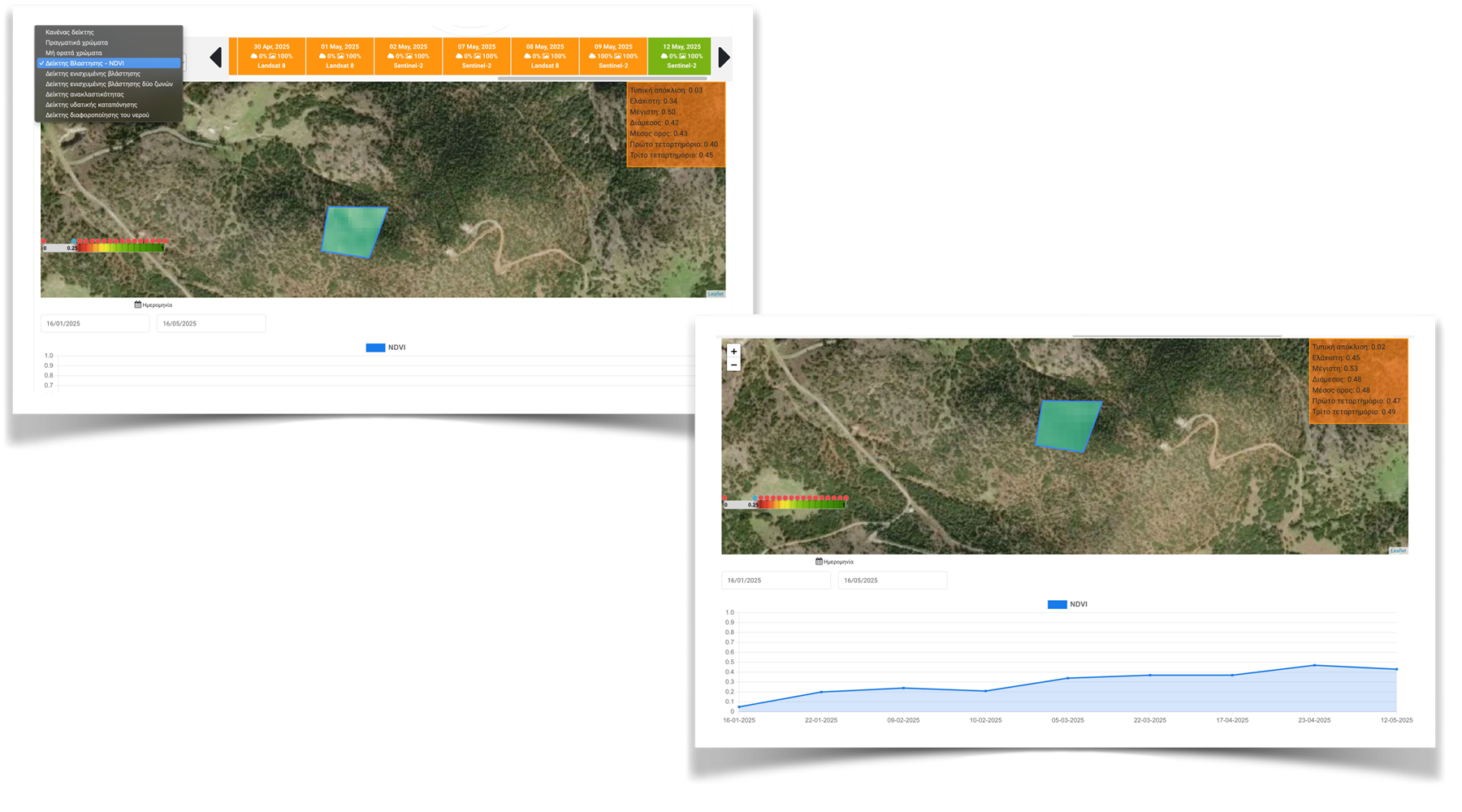The height and width of the screenshot is (812, 1462).
Task: Click the previous dates left arrow
Action: click(x=215, y=58)
